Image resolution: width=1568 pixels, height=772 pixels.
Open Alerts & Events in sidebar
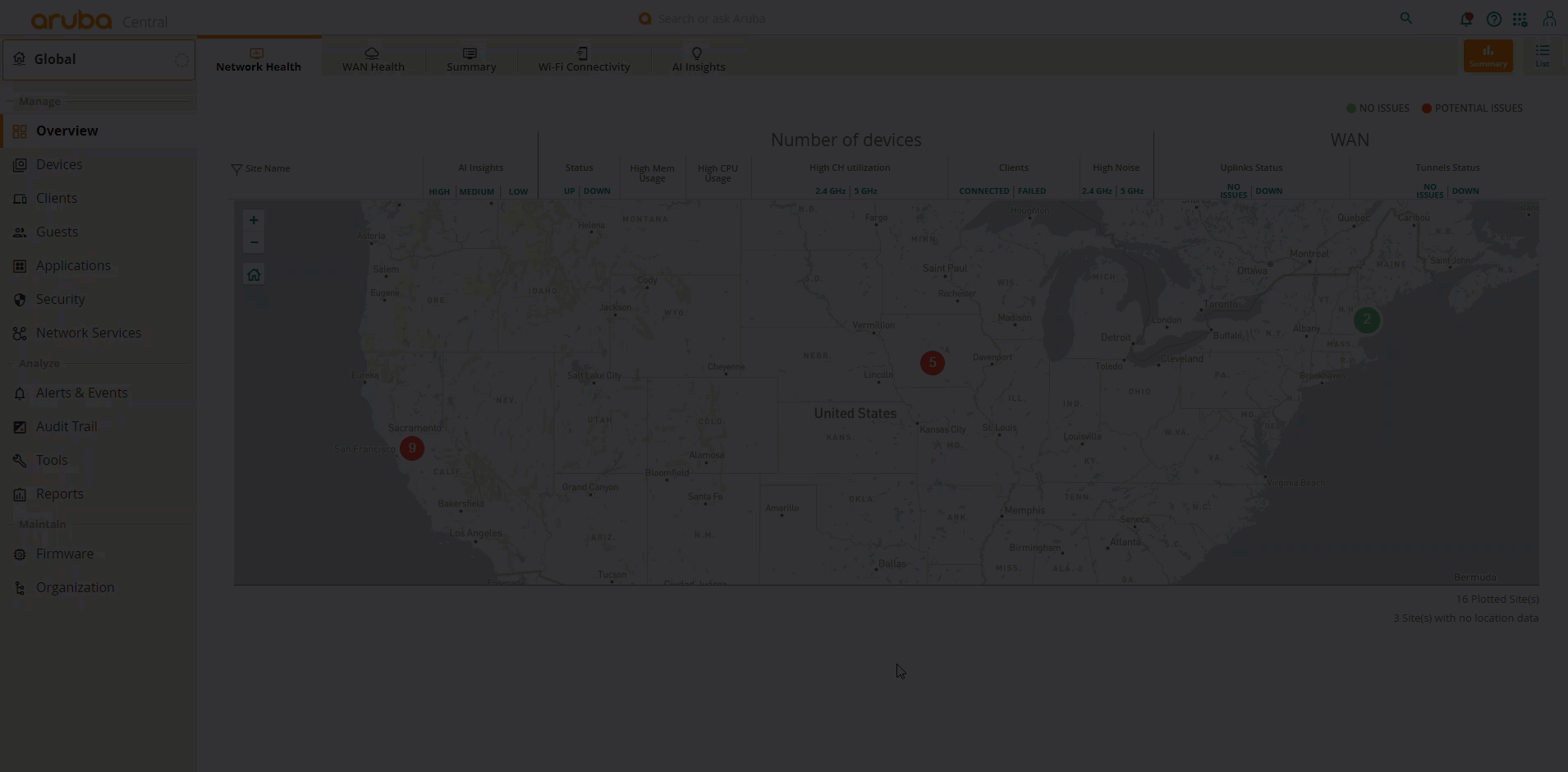[81, 393]
